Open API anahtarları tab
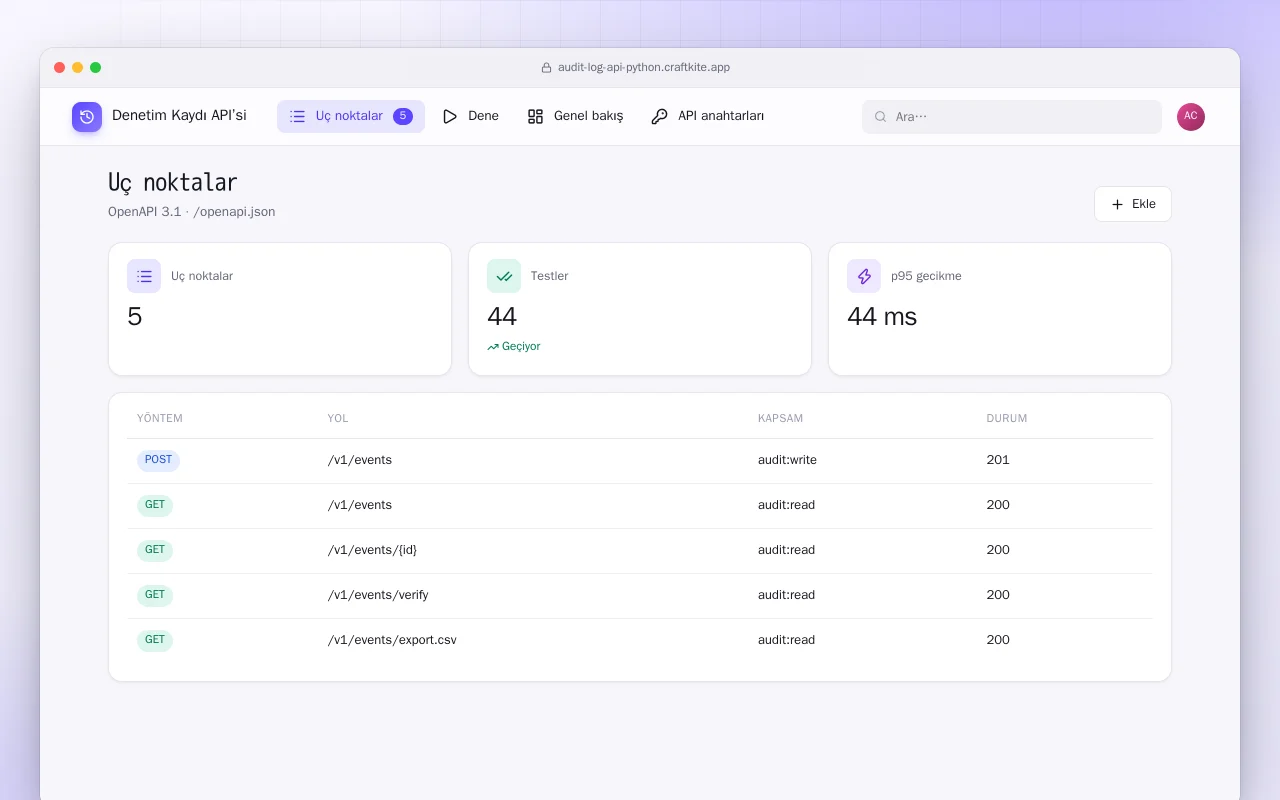Viewport: 1280px width, 800px height. pos(708,116)
